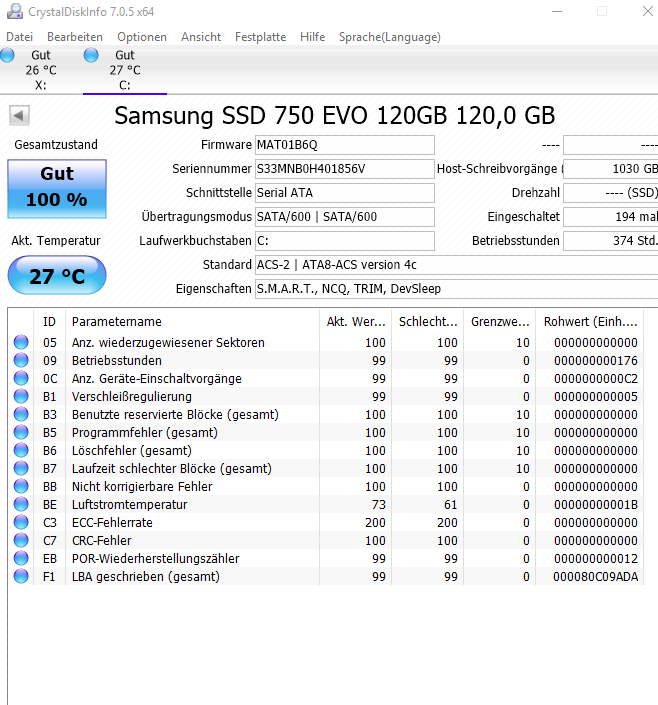Click status orb for ECC-Fehlerrate row
658x705 pixels.
coord(21,522)
